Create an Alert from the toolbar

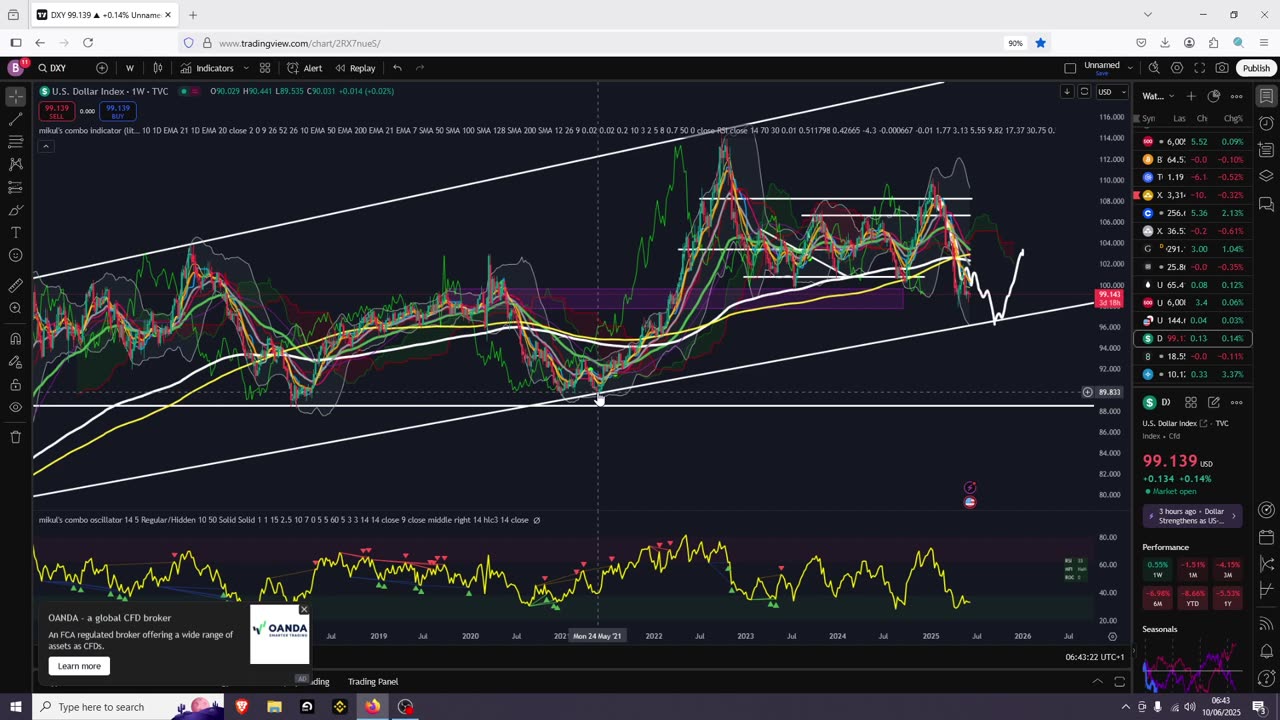point(305,68)
